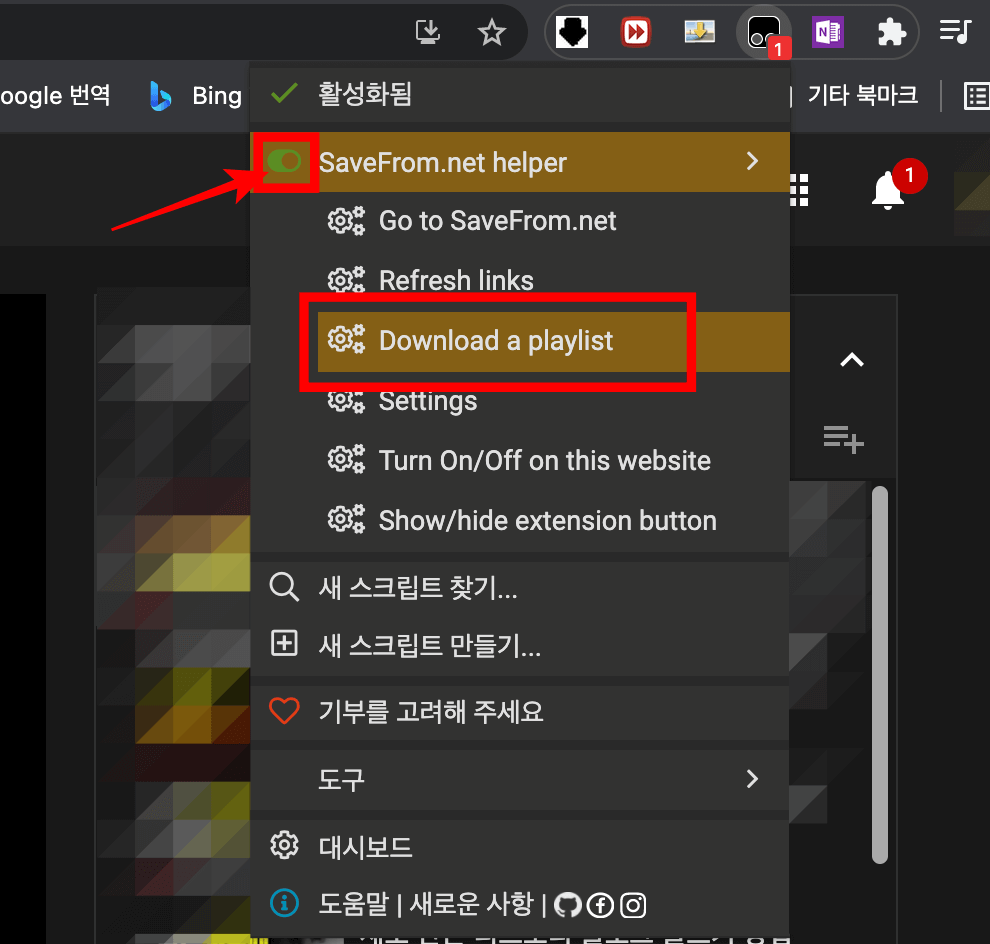This screenshot has width=990, height=944.
Task: Click the gear icon beside Go to SaveFrom.net
Action: (x=346, y=221)
